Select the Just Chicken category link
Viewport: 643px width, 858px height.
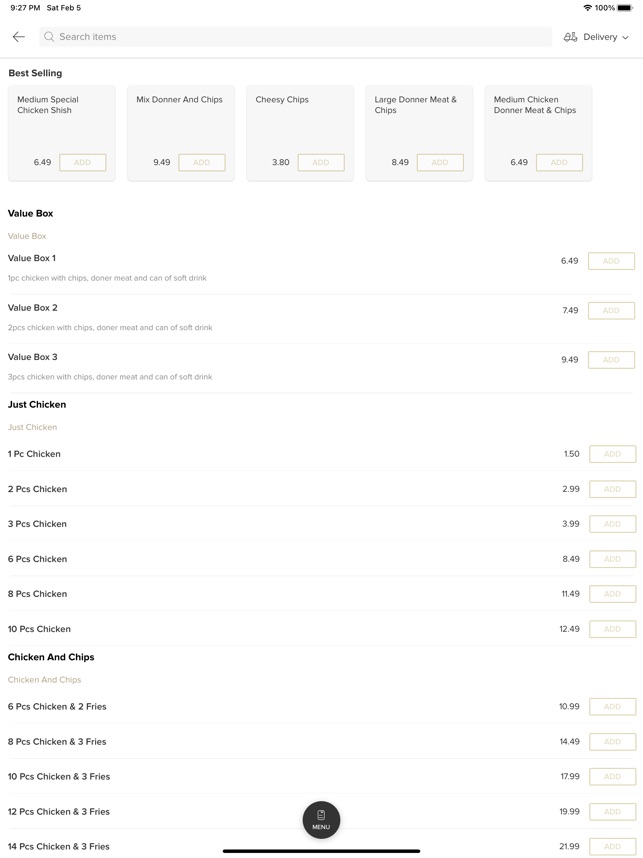coord(33,427)
